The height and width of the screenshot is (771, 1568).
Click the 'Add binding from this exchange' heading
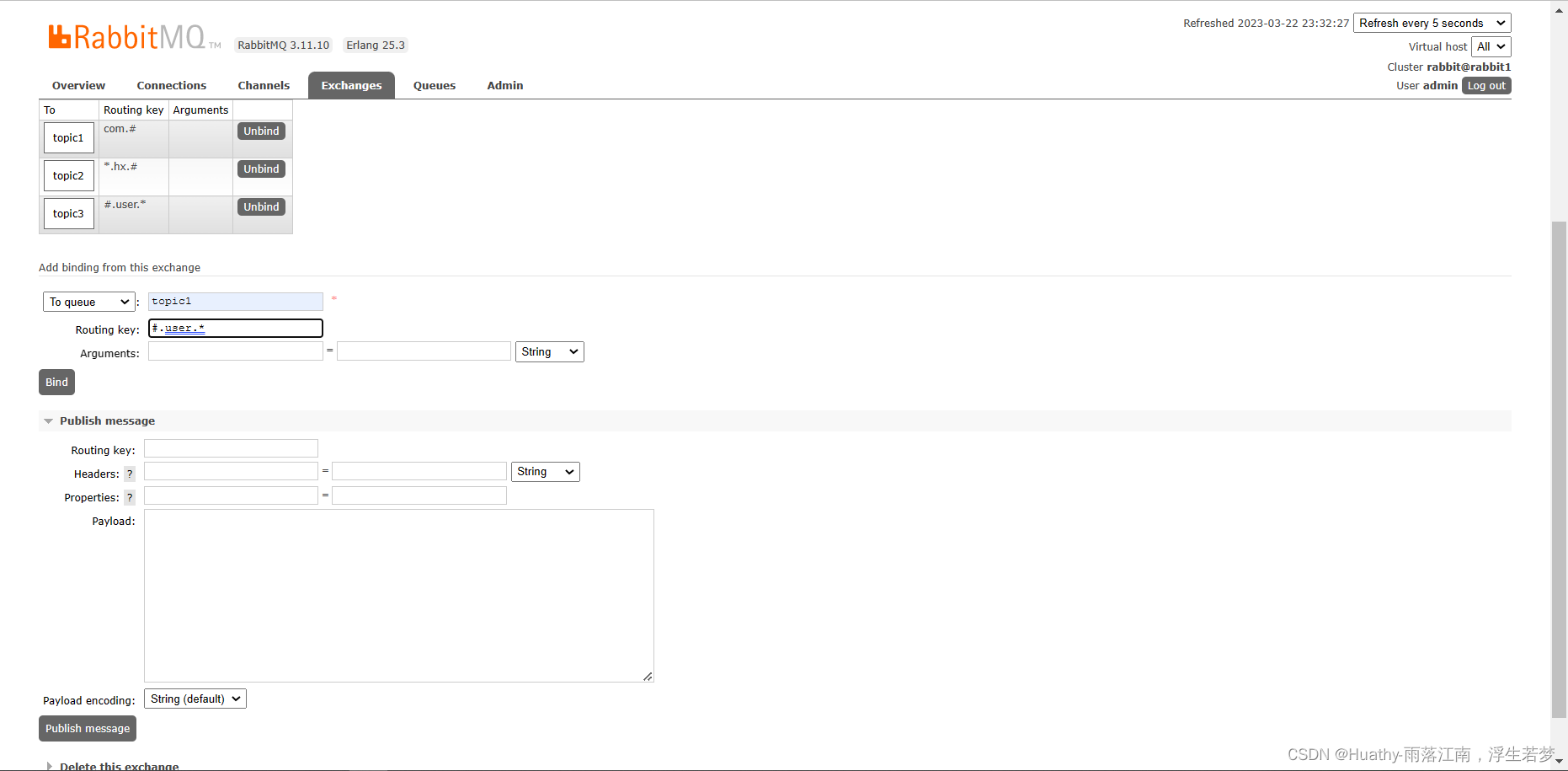coord(120,267)
